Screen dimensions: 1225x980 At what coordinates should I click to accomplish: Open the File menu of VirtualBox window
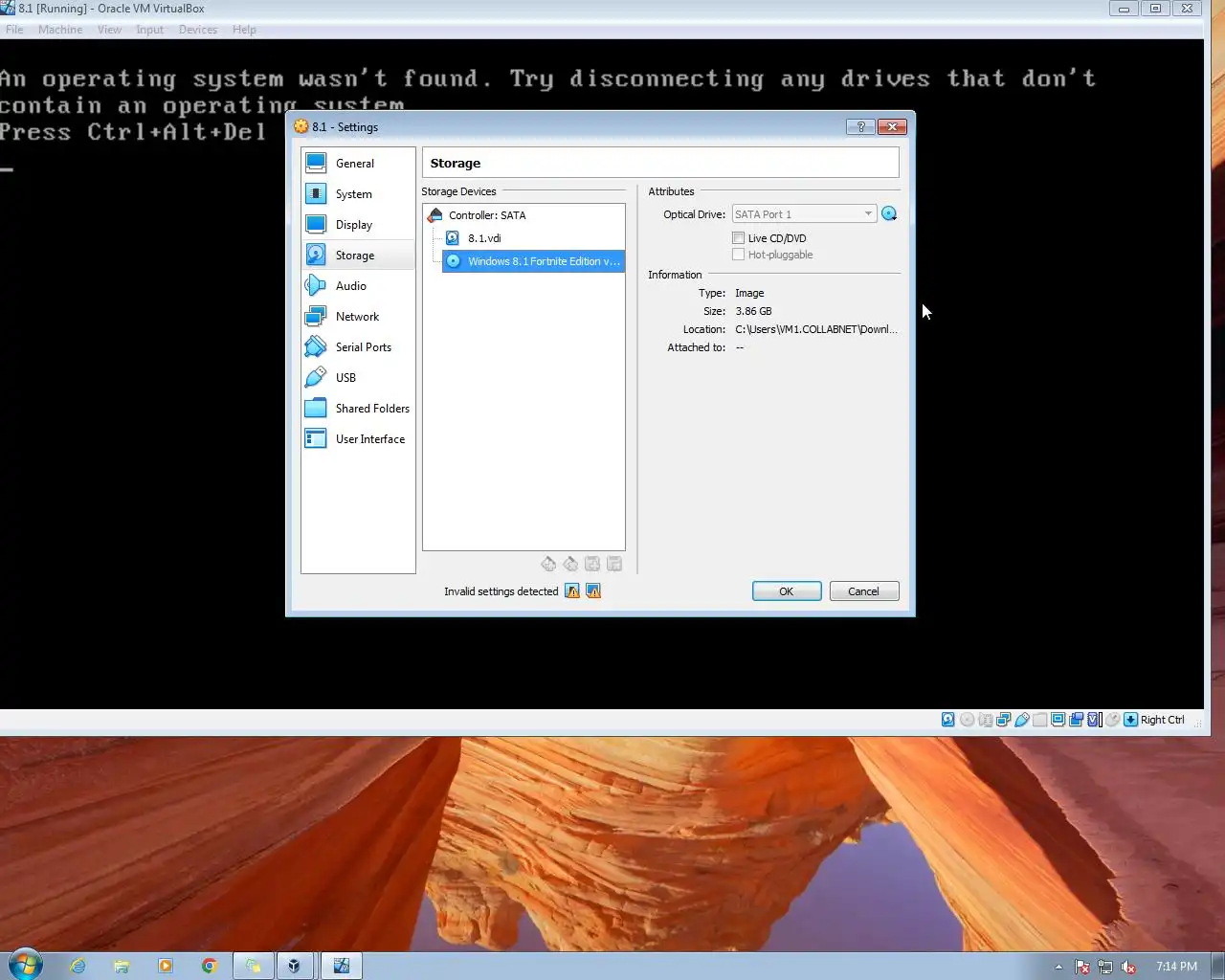pos(14,30)
